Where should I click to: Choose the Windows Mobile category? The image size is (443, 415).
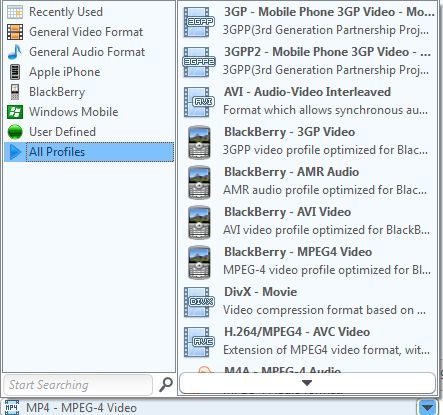[x=89, y=112]
